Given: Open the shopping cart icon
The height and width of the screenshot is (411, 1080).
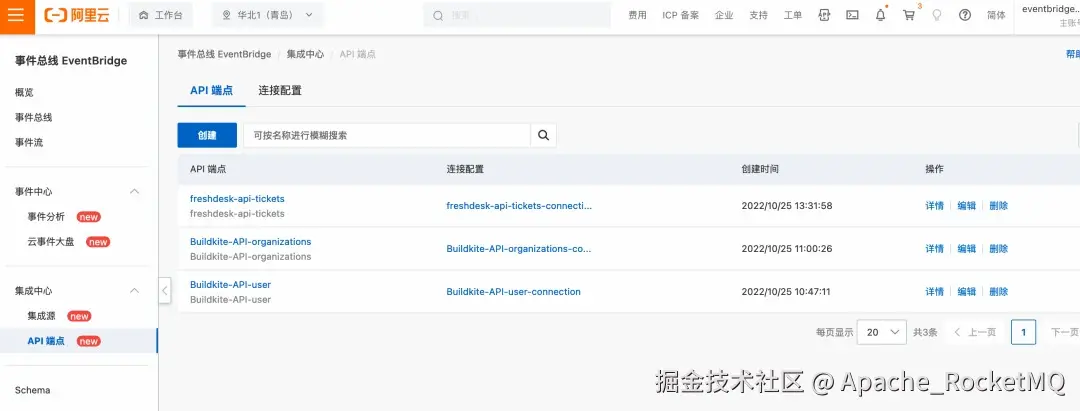Looking at the screenshot, I should (x=909, y=15).
